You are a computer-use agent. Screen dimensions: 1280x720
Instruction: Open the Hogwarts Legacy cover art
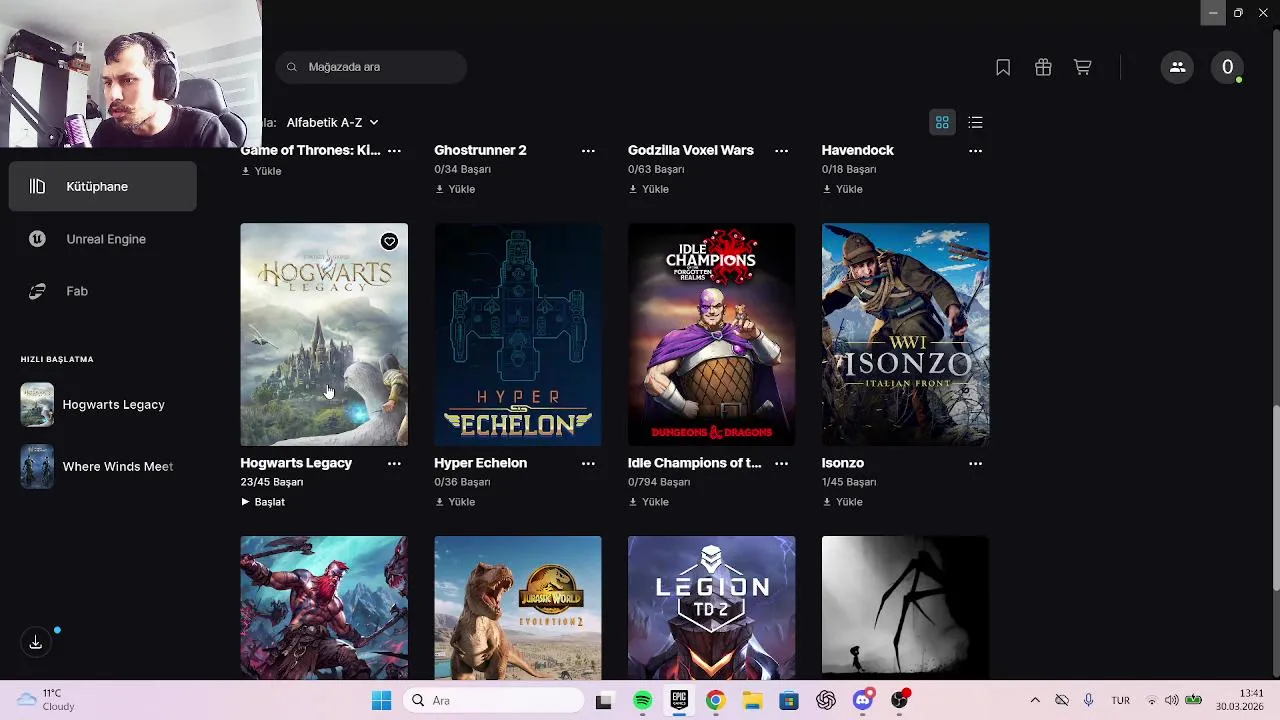pyautogui.click(x=324, y=334)
